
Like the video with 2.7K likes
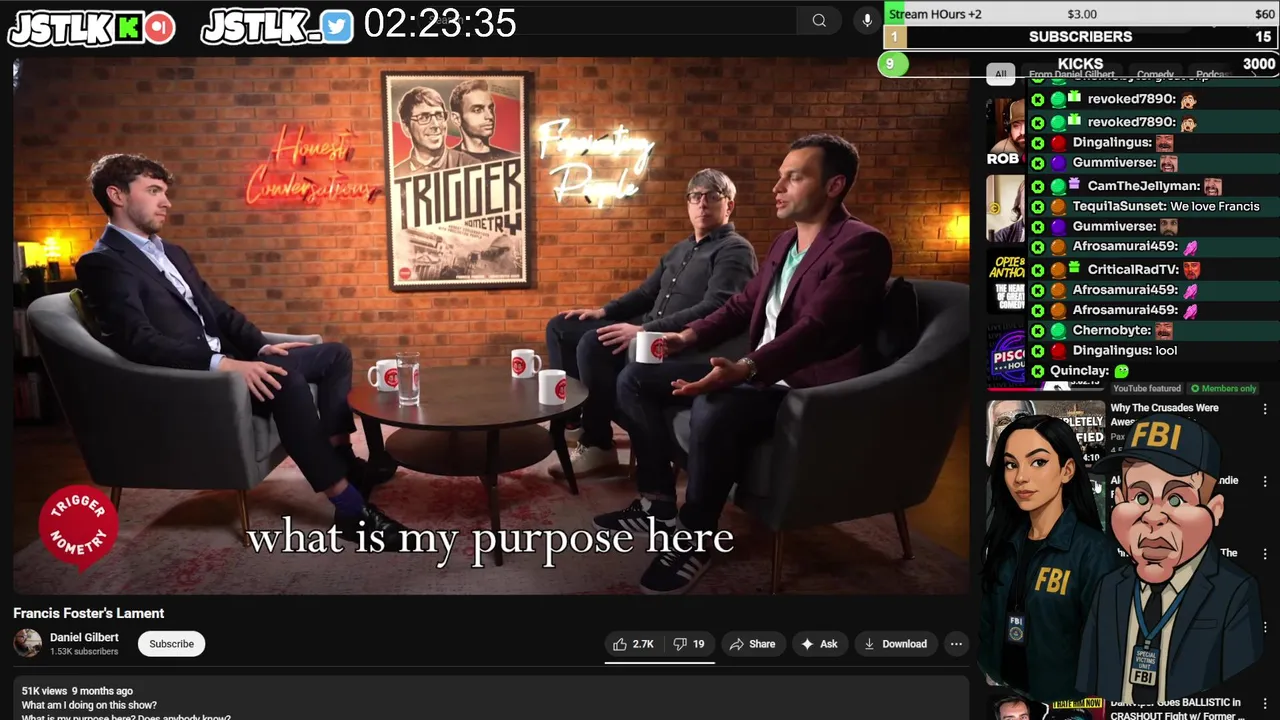[633, 644]
